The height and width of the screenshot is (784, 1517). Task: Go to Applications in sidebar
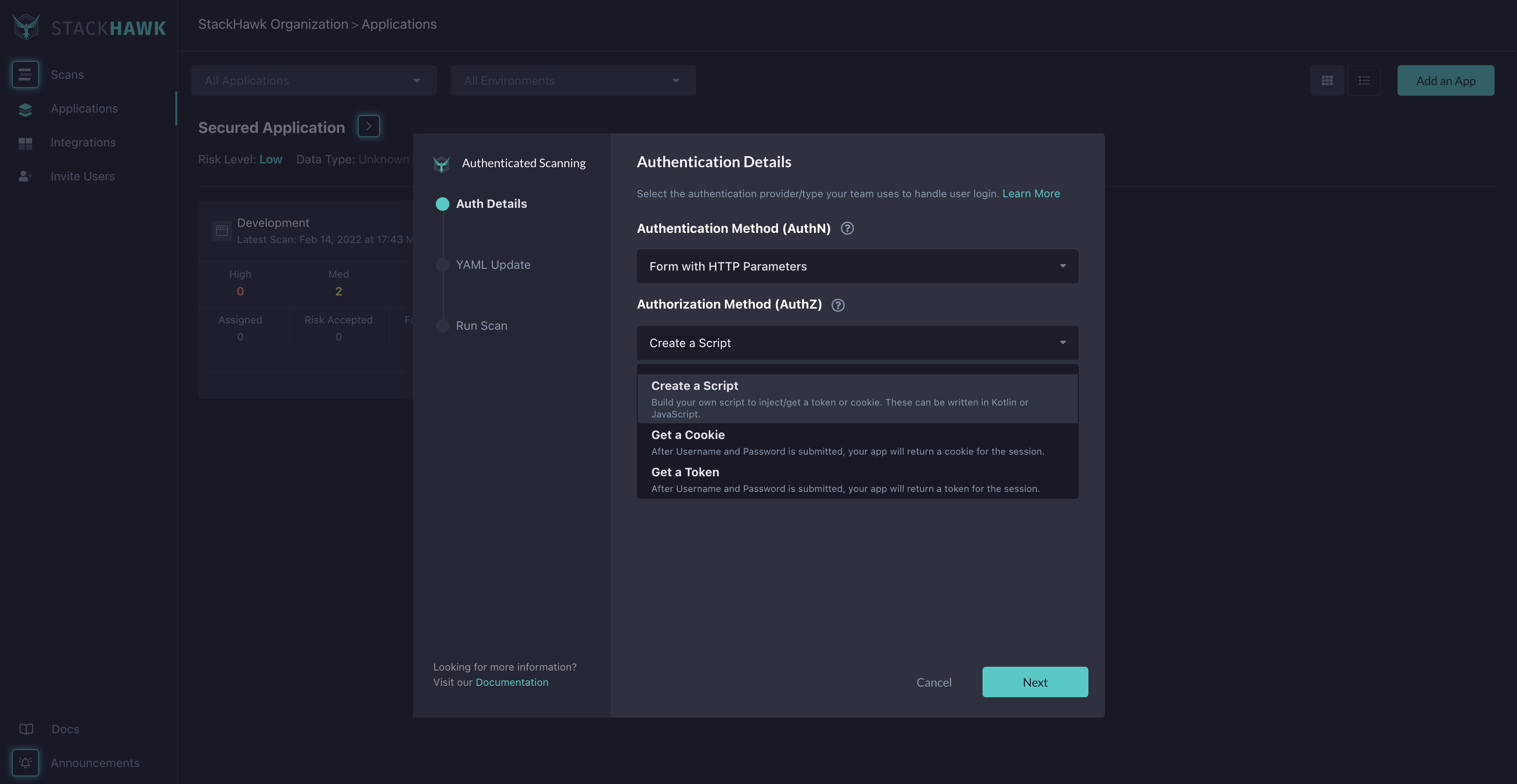tap(84, 109)
